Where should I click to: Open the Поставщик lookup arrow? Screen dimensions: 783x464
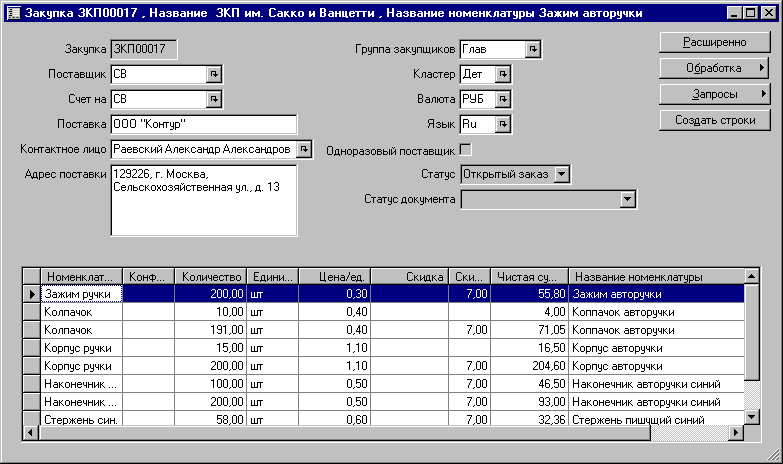coord(214,74)
